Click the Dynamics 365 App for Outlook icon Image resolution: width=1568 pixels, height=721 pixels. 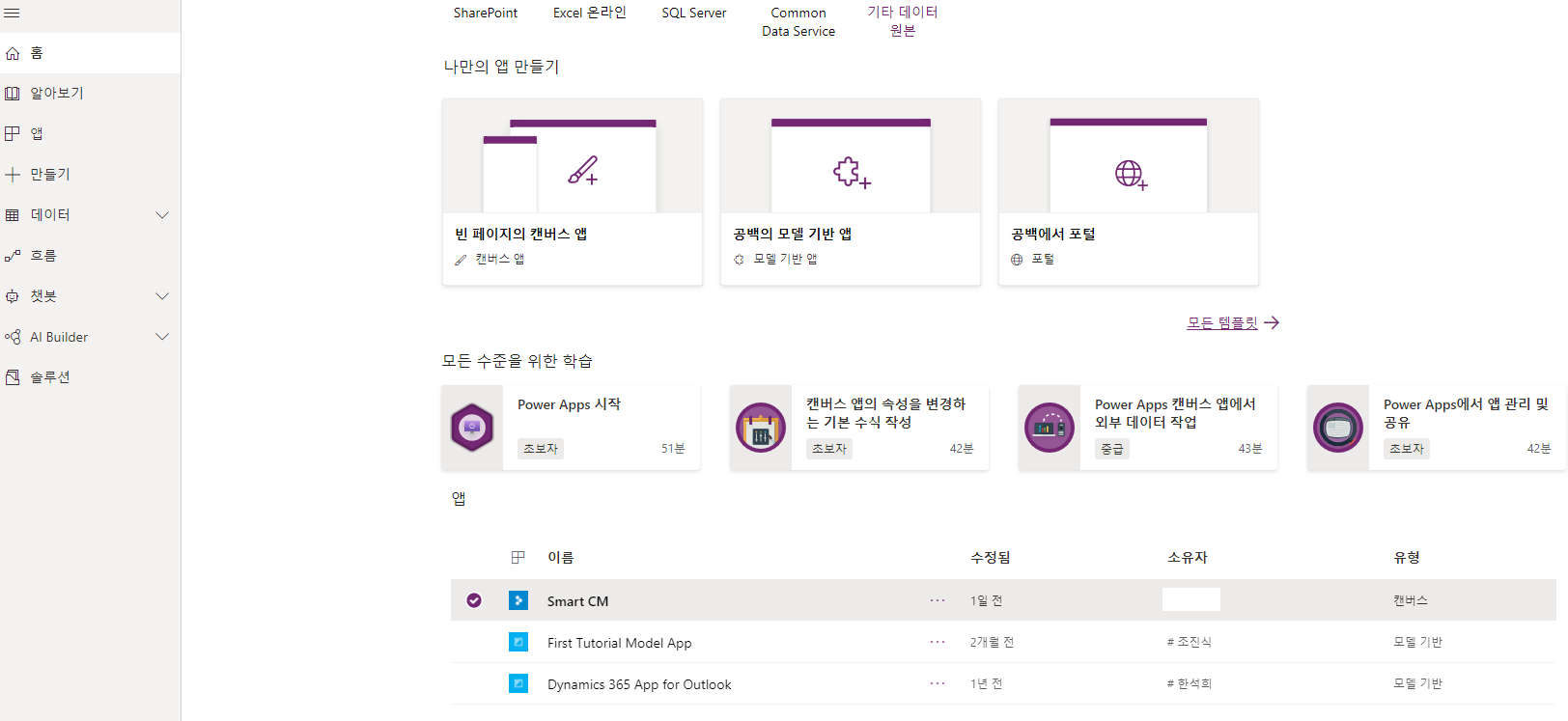click(518, 683)
